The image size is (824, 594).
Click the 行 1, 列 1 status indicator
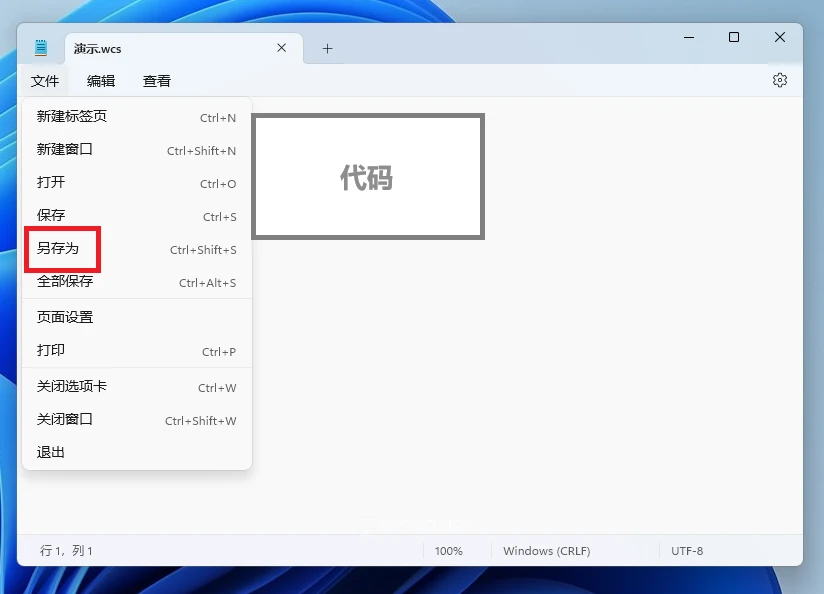(66, 551)
